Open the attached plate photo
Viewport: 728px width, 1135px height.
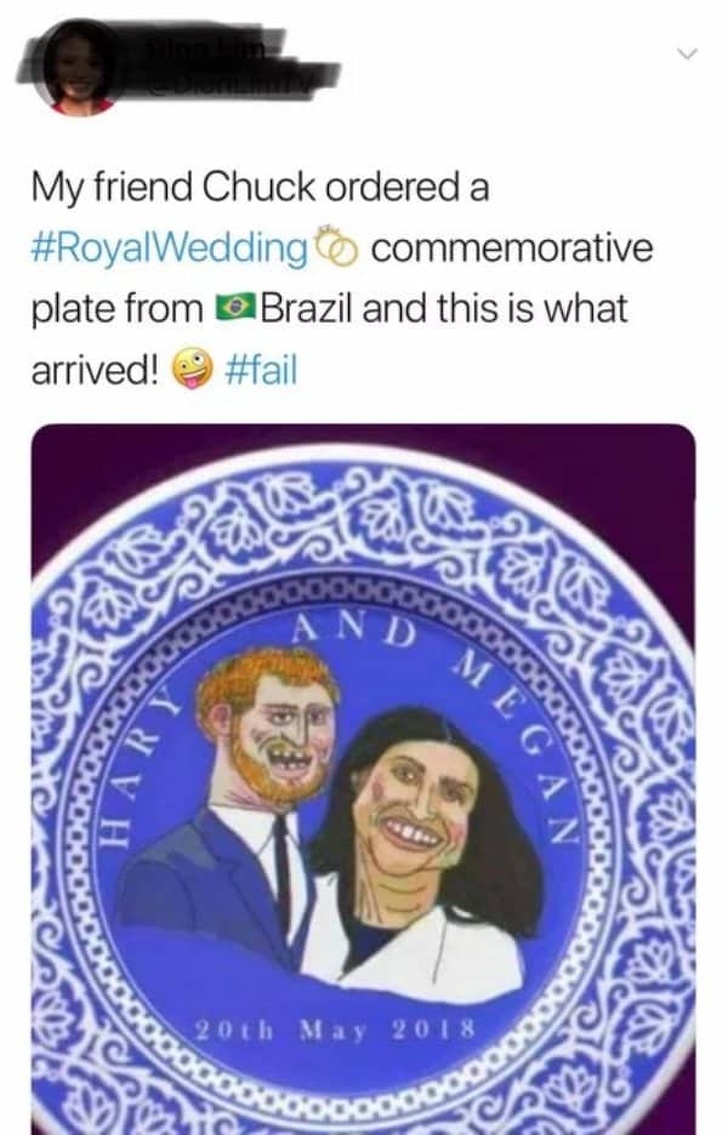point(364,779)
